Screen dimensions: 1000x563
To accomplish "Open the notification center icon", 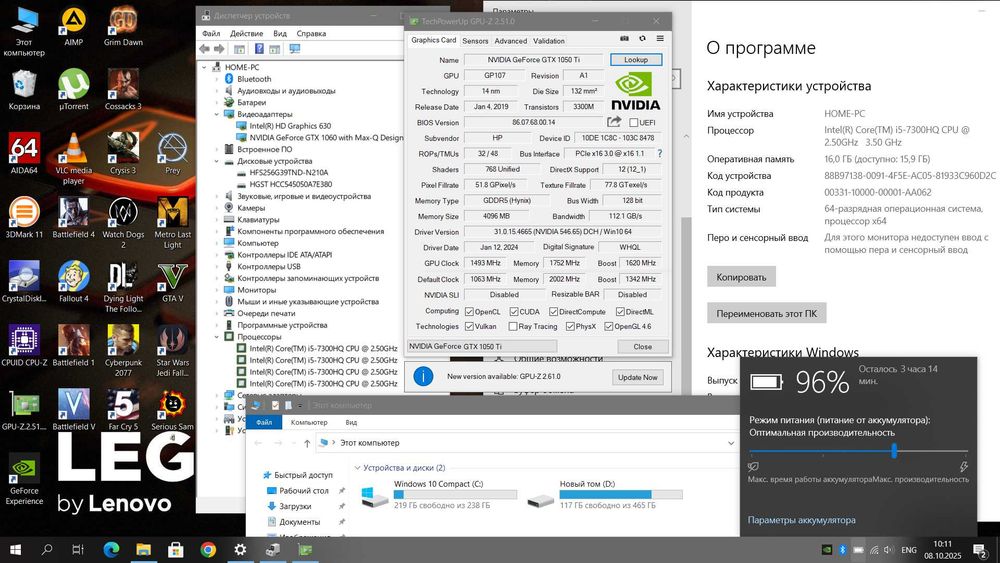I will [x=980, y=550].
